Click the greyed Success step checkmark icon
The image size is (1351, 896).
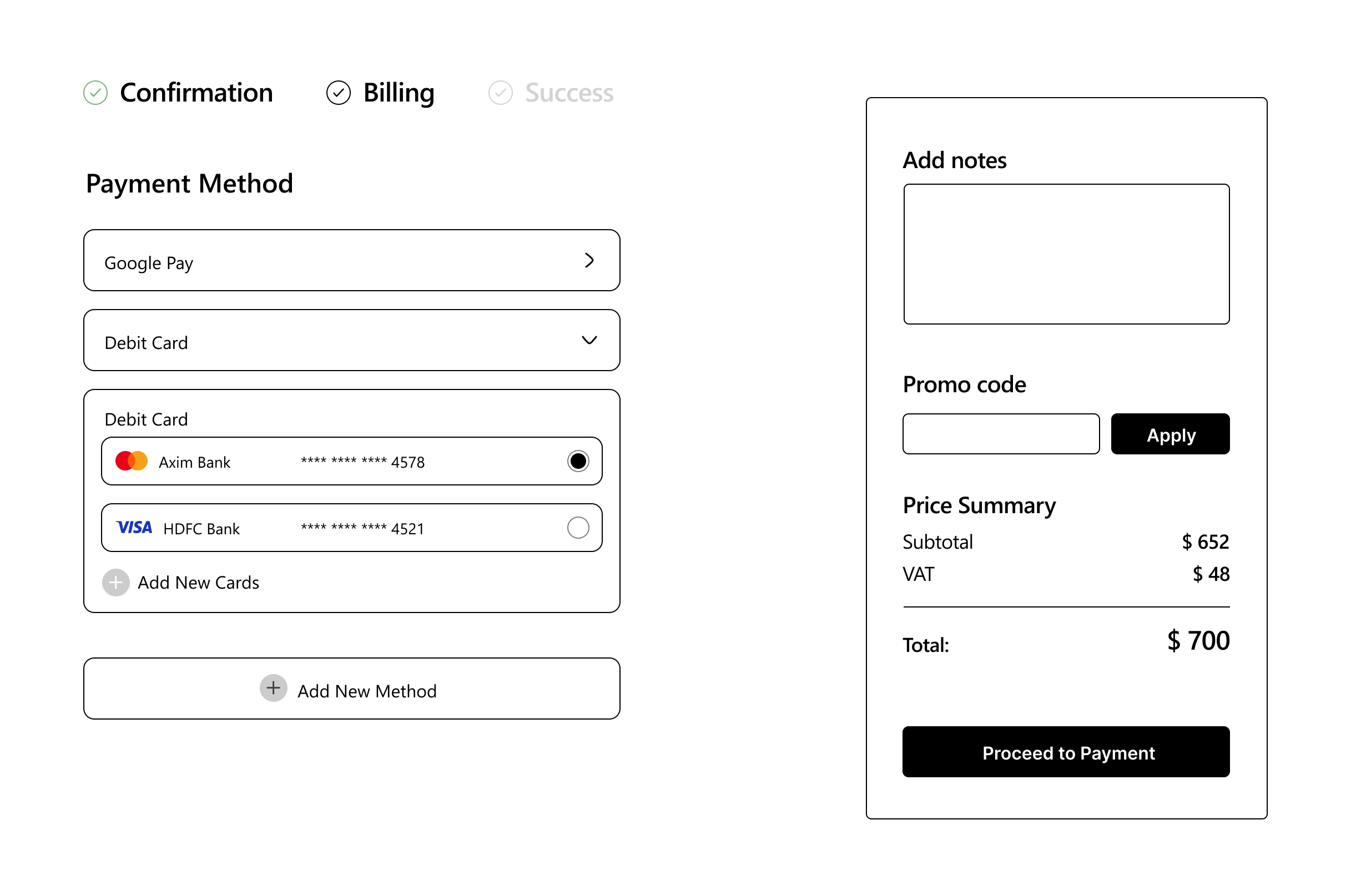coord(500,93)
